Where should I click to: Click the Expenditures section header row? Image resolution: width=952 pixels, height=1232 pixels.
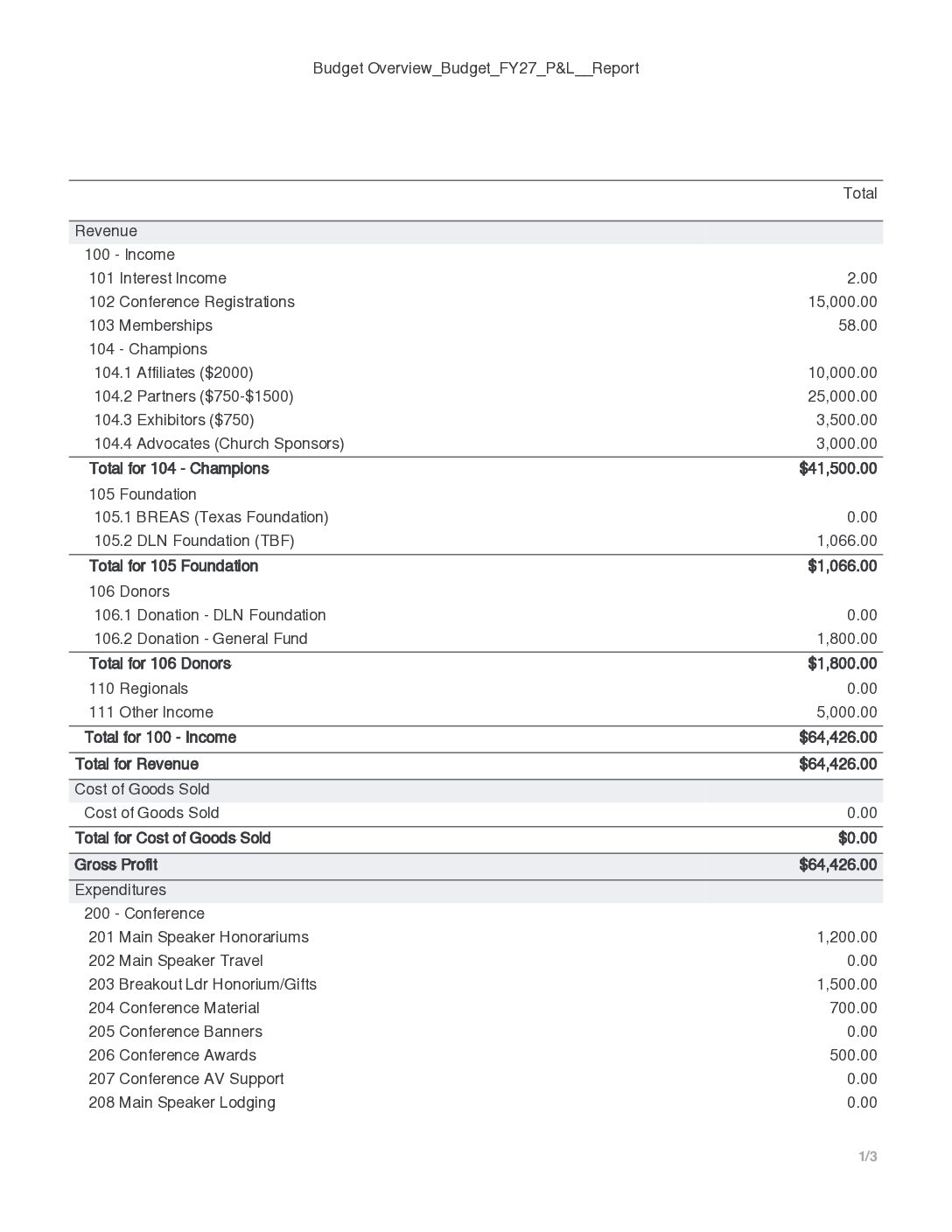coord(476,890)
